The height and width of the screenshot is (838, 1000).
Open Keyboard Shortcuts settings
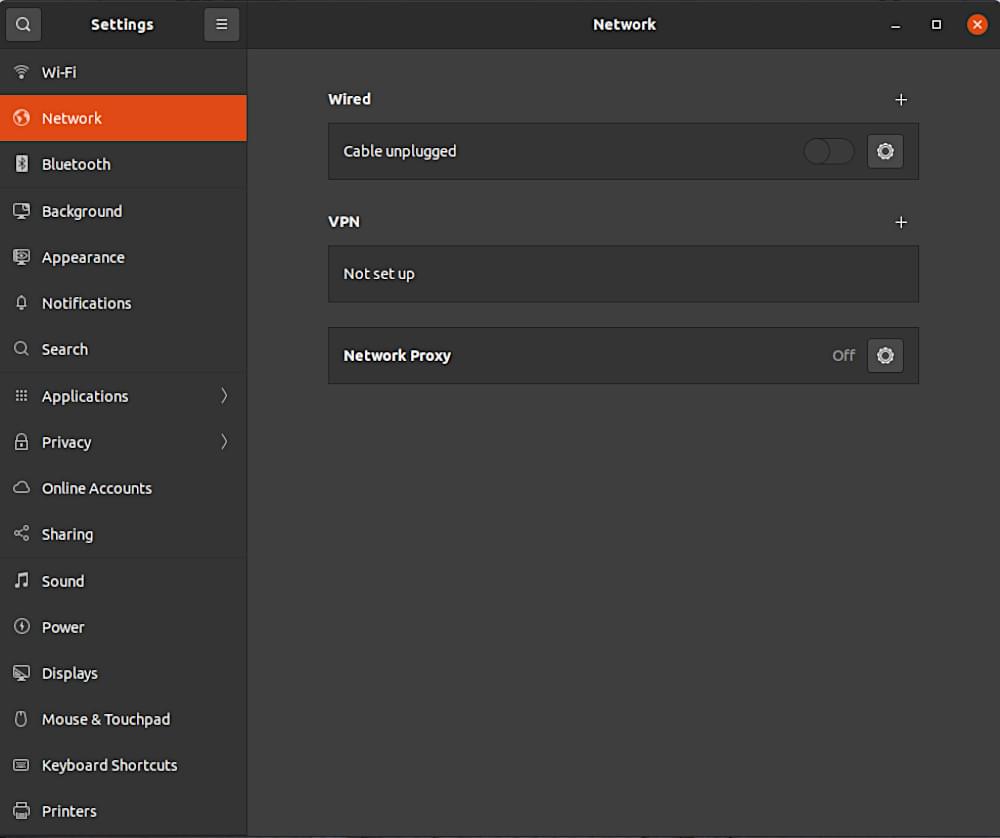tap(109, 765)
